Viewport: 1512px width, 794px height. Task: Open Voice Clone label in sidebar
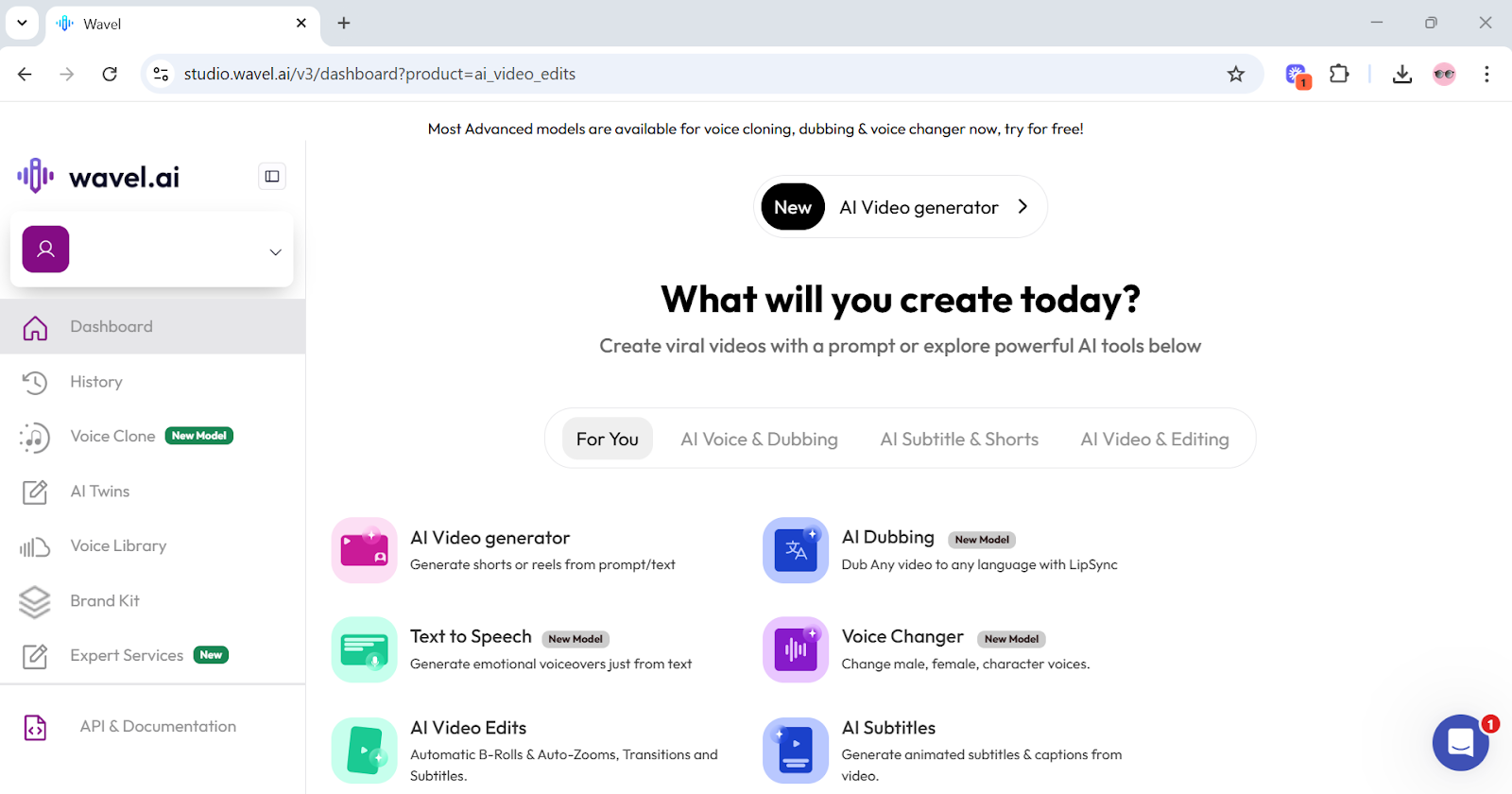[x=112, y=436]
